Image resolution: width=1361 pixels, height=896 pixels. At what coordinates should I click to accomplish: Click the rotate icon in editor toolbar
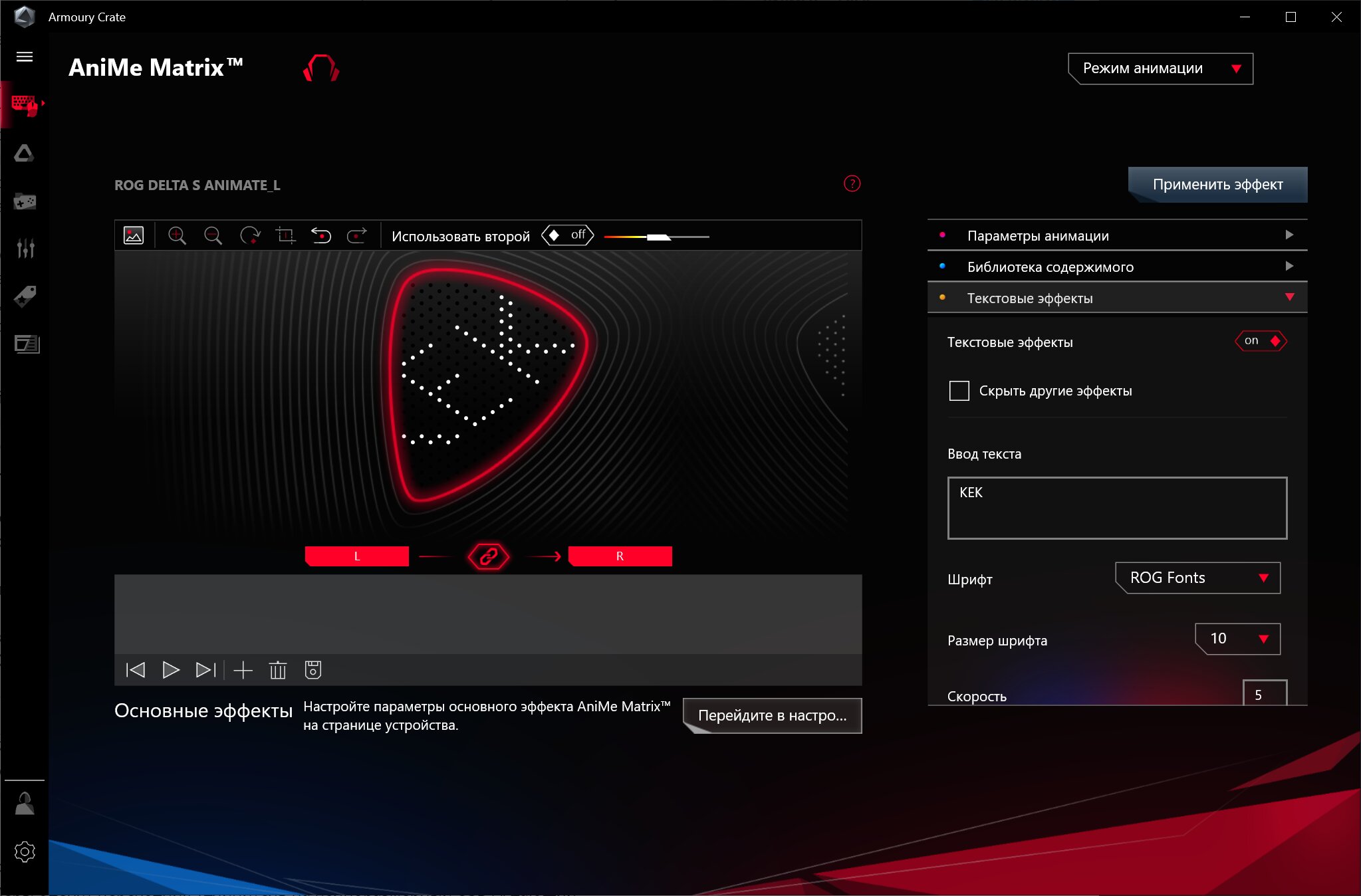coord(250,235)
